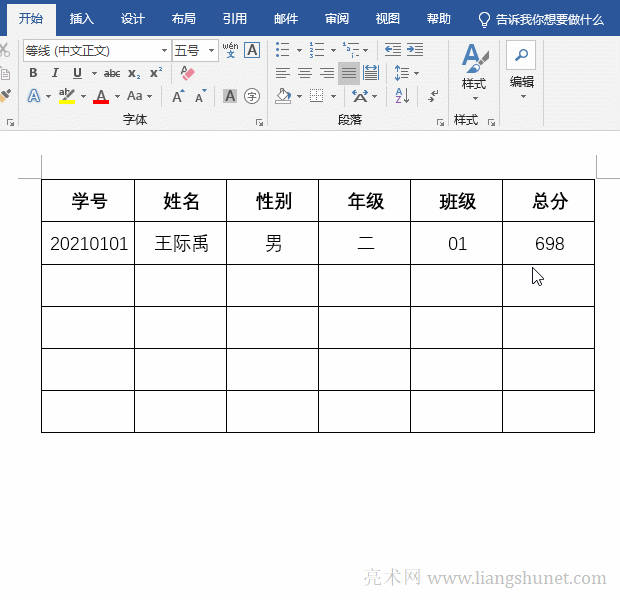The width and height of the screenshot is (620, 600).
Task: Toggle Bold formatting
Action: 33,73
